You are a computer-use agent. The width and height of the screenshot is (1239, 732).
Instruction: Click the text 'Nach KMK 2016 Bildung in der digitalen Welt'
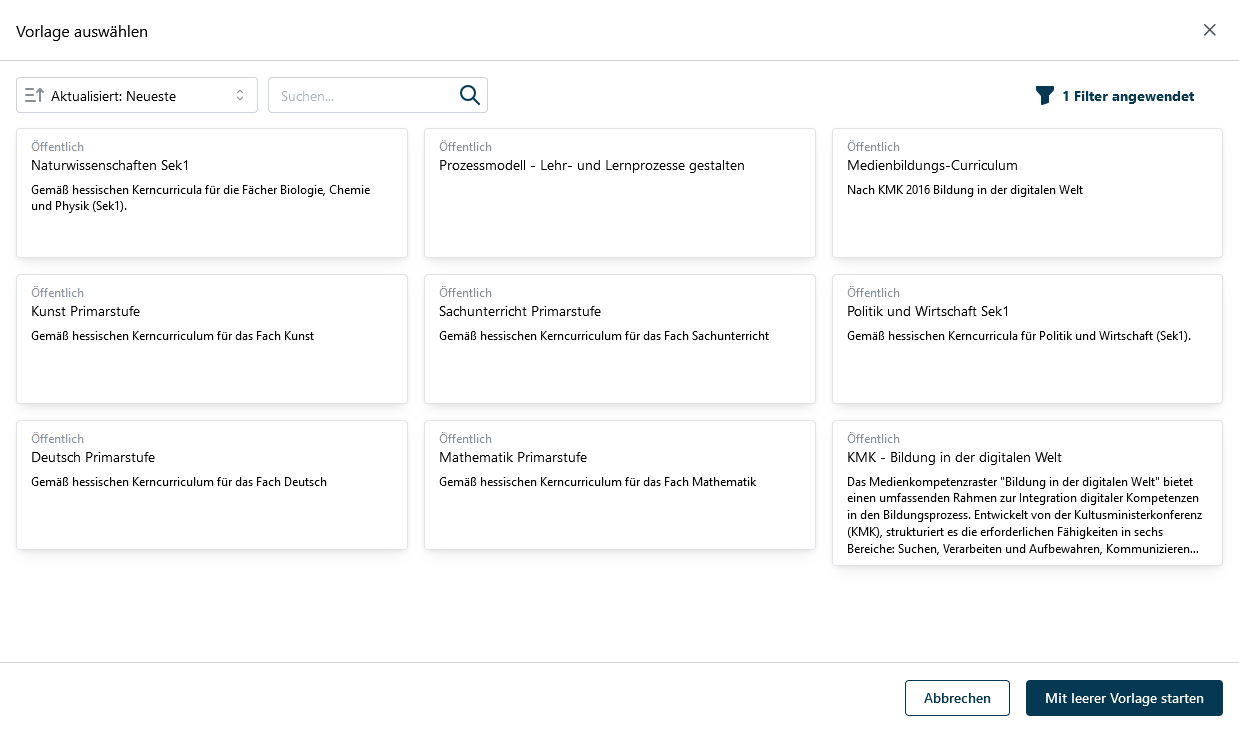(x=965, y=190)
